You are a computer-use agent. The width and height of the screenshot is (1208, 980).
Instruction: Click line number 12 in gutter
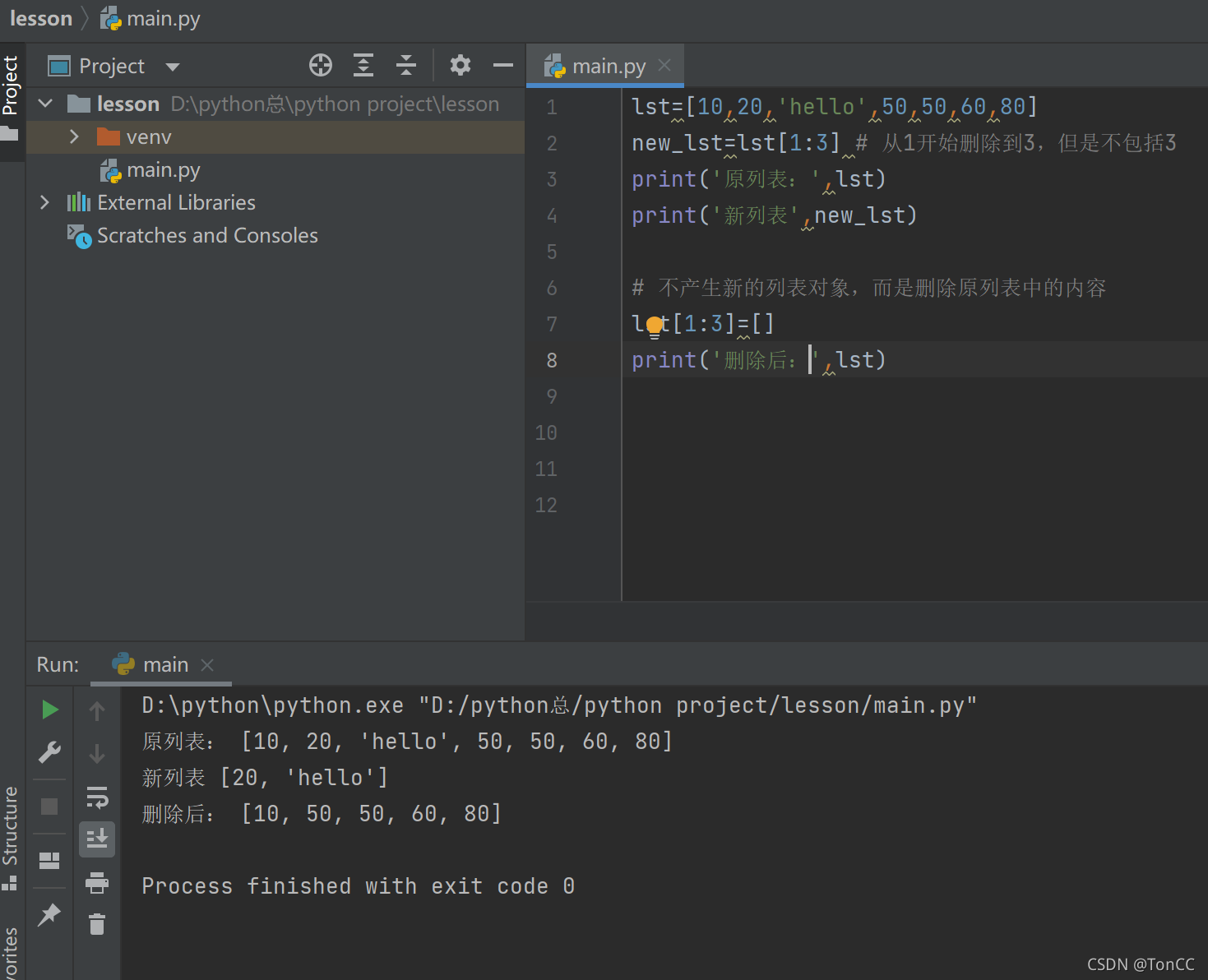[x=546, y=505]
